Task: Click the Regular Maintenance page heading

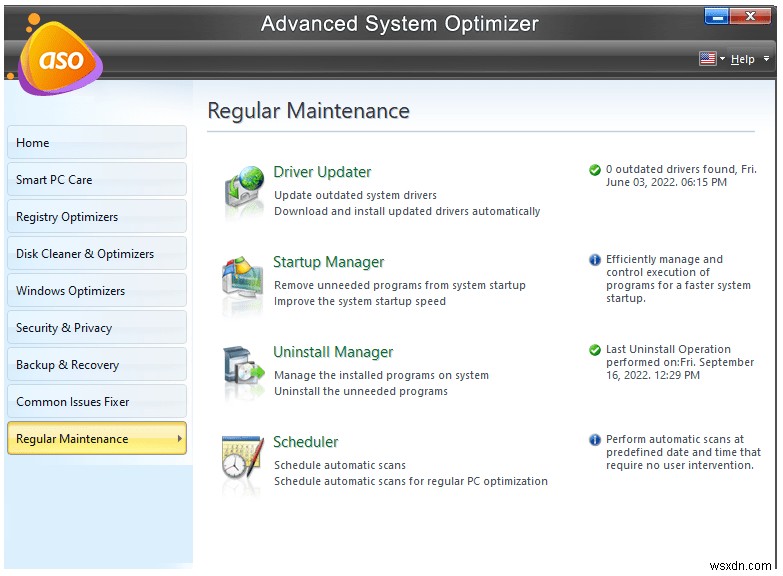Action: point(308,111)
